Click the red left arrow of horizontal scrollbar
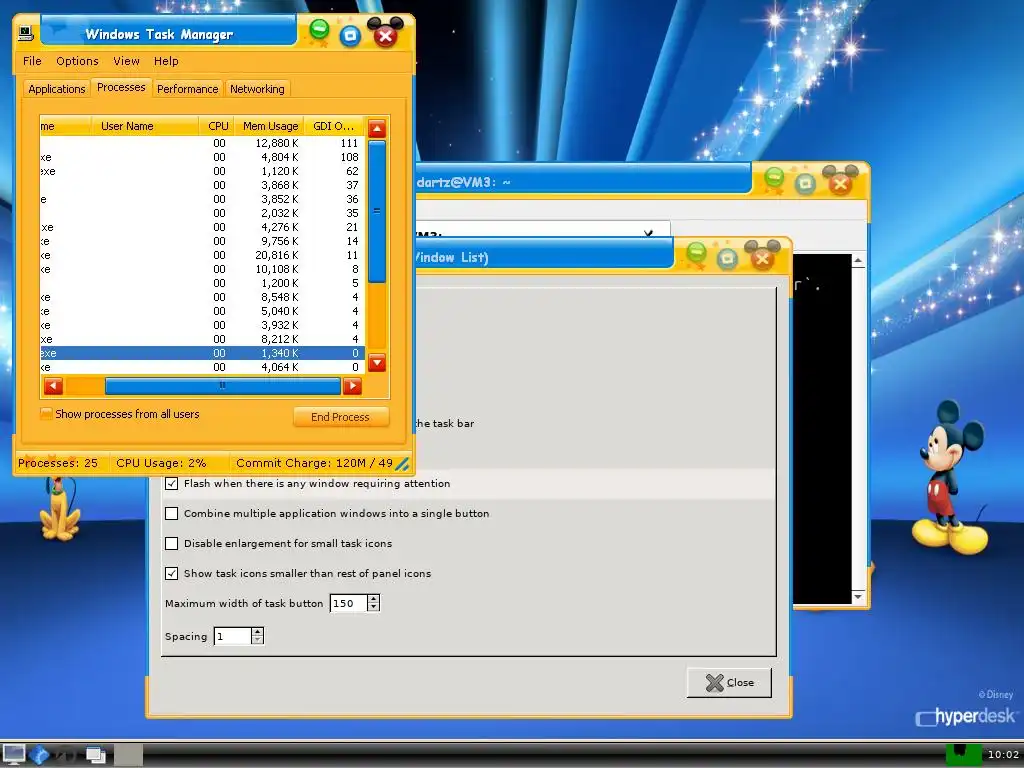The image size is (1024, 768). (x=54, y=386)
